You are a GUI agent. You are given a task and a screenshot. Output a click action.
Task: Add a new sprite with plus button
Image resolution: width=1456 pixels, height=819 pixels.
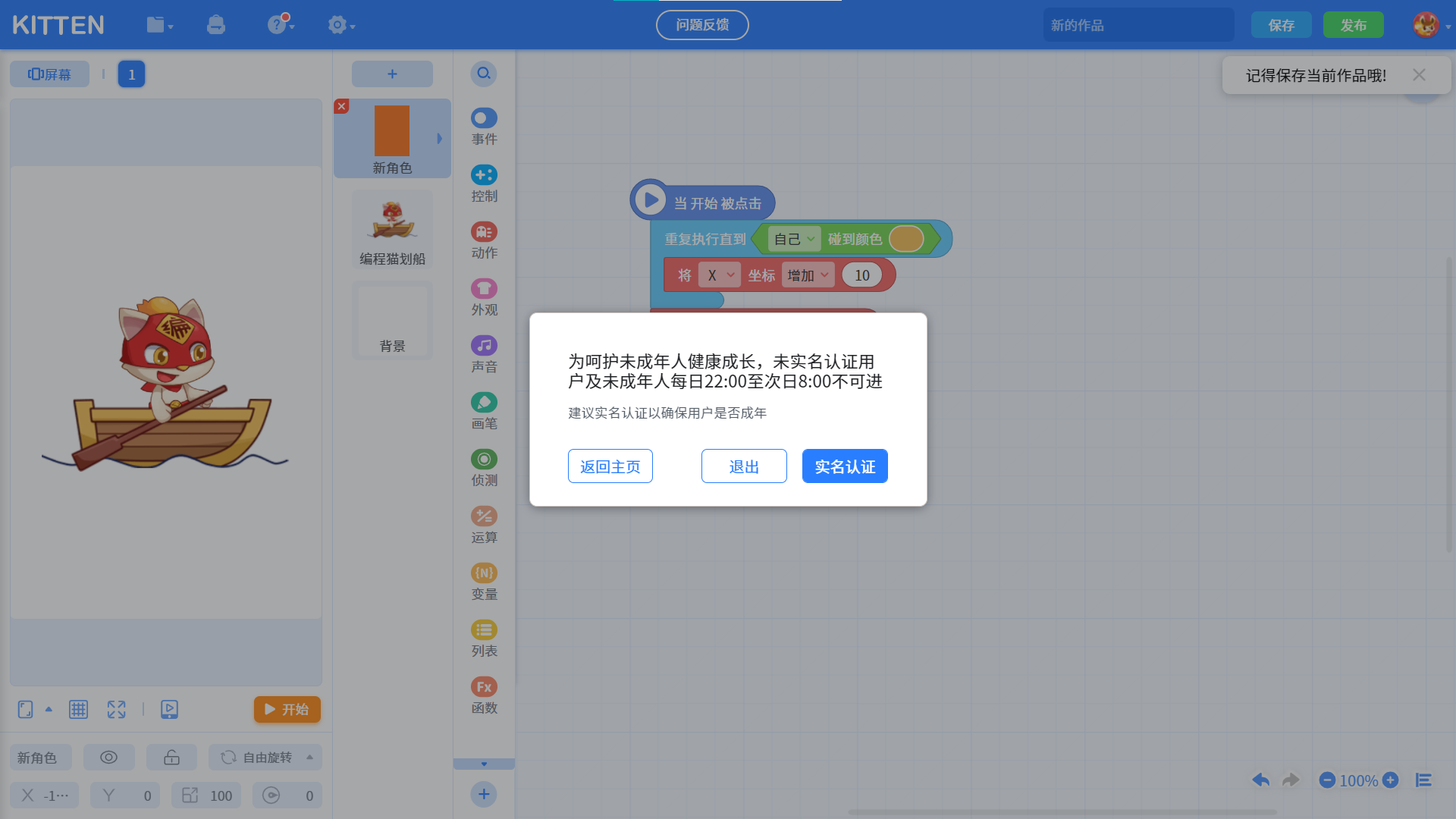[x=392, y=74]
